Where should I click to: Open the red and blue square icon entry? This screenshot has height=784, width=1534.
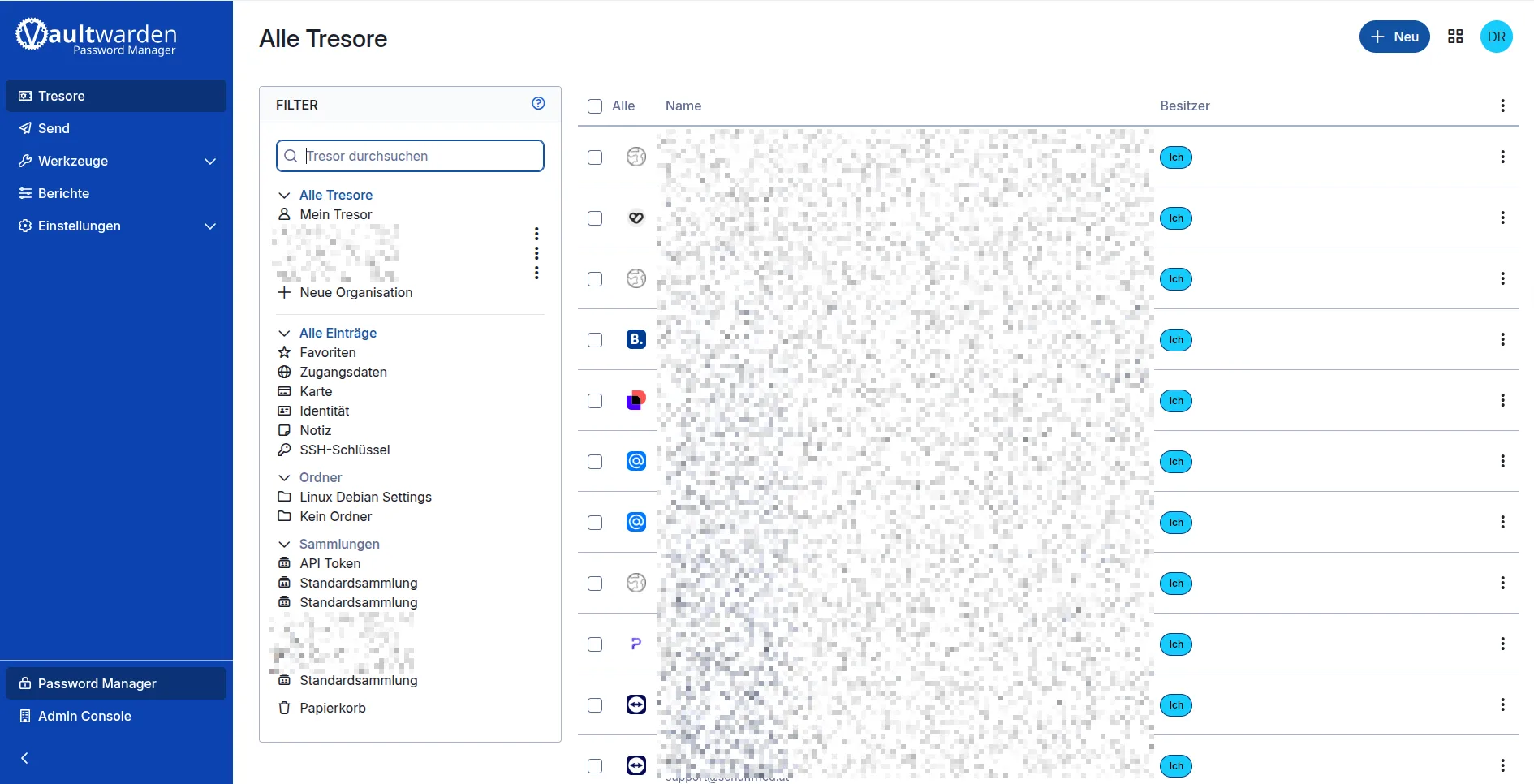click(x=636, y=400)
